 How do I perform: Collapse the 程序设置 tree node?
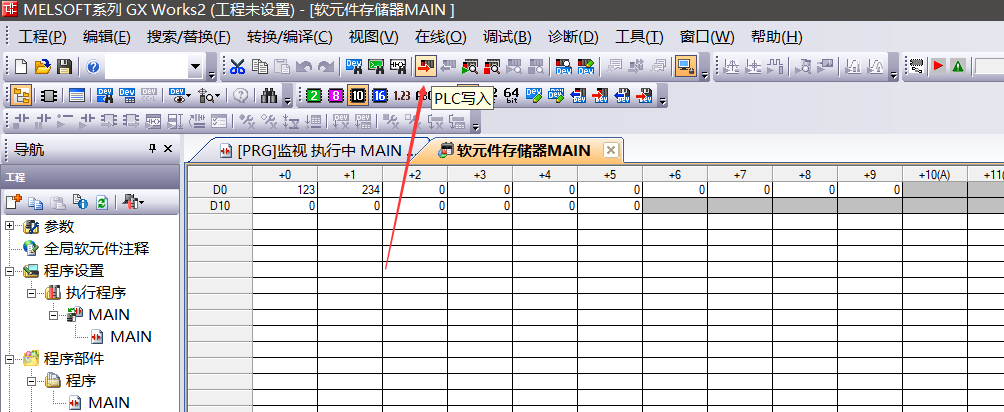click(x=10, y=270)
